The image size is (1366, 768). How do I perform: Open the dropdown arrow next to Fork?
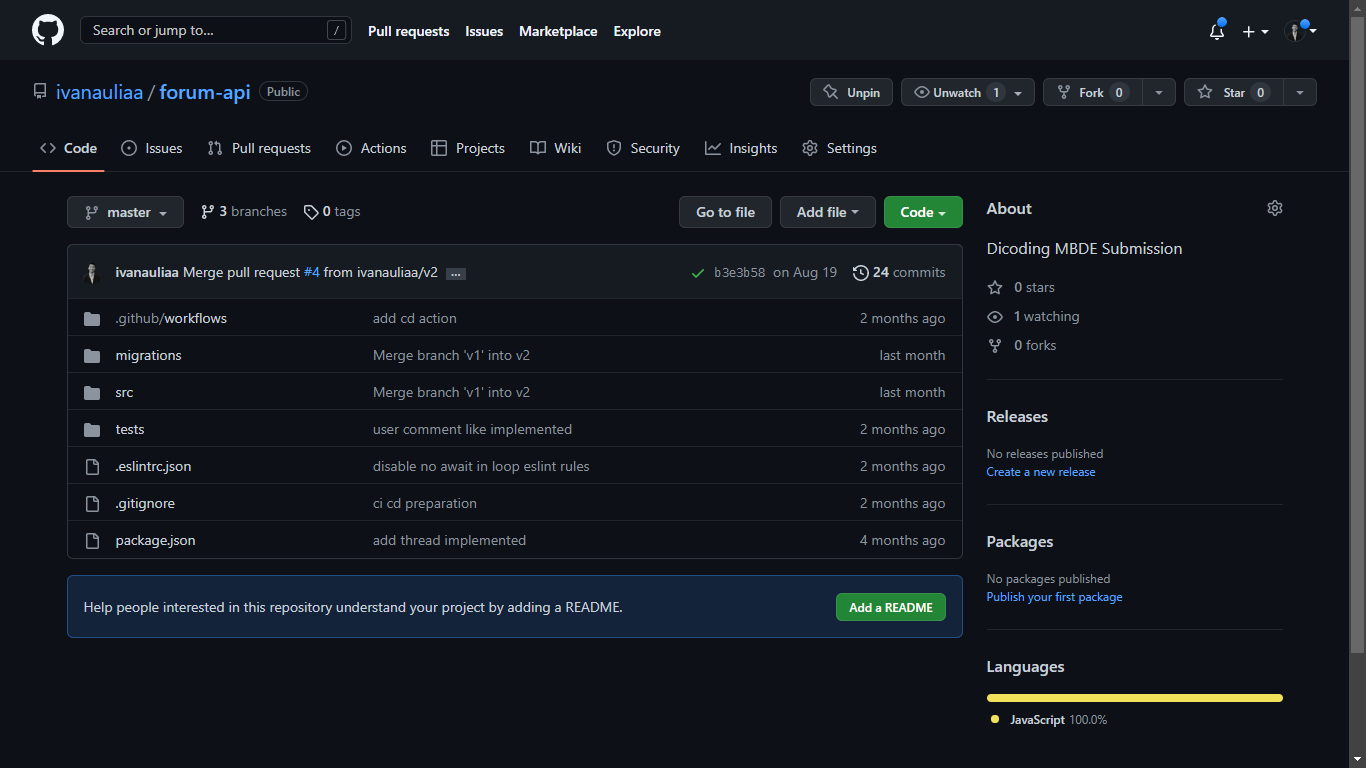(1159, 92)
